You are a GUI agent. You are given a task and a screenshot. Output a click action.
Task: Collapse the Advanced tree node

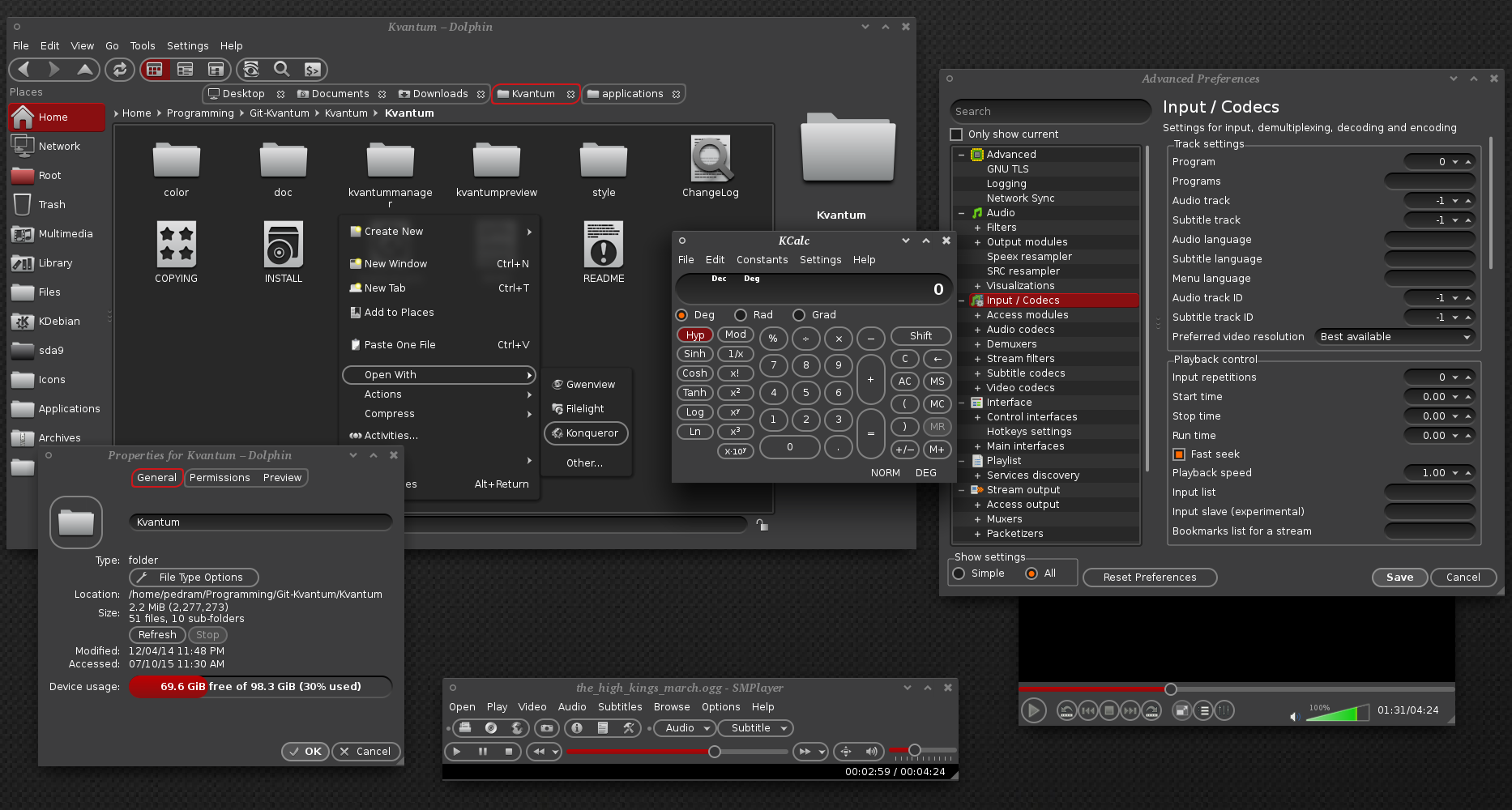click(961, 155)
